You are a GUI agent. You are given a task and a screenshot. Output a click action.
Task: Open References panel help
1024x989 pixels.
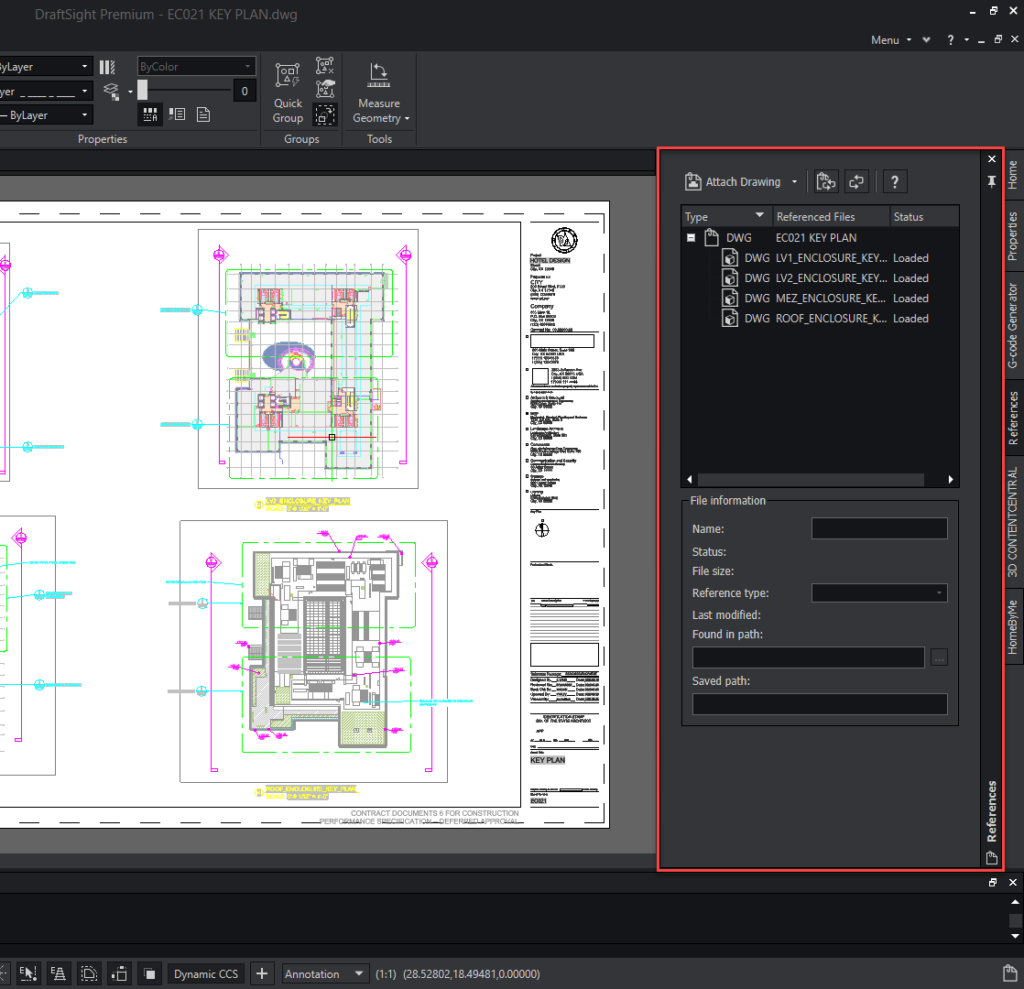[894, 181]
